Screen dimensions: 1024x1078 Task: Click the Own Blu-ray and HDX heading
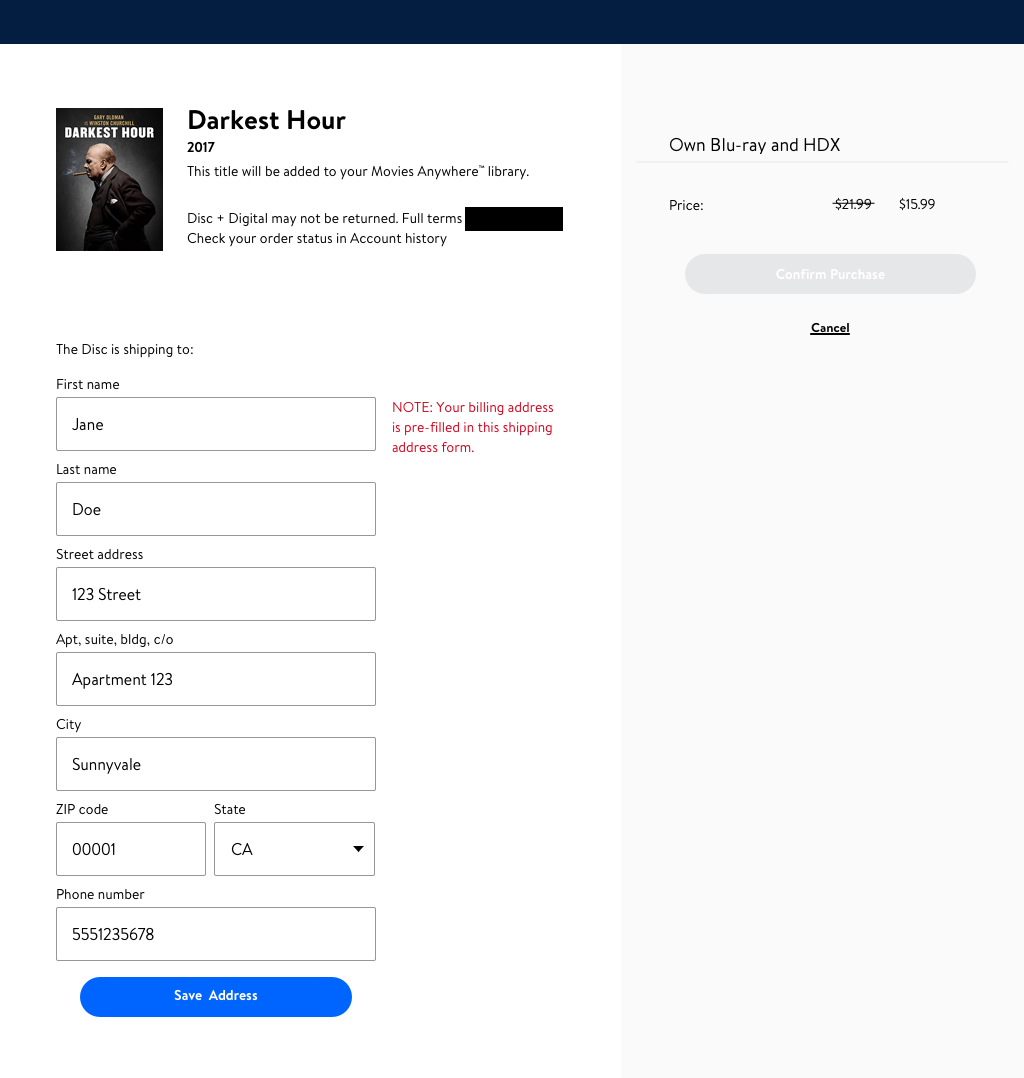coord(754,145)
